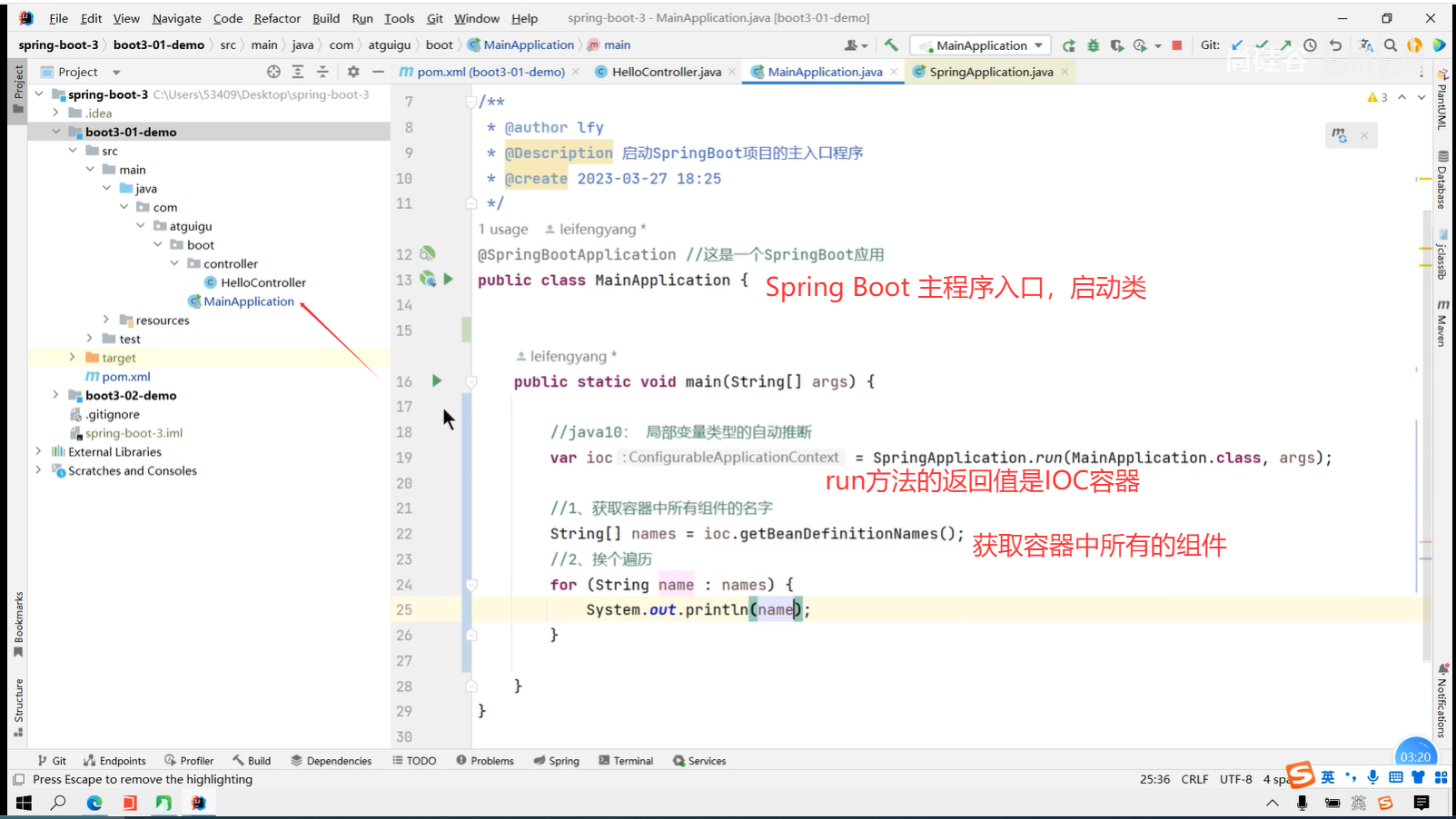Hide the Project panel minus icon
1456x819 pixels.
point(378,72)
